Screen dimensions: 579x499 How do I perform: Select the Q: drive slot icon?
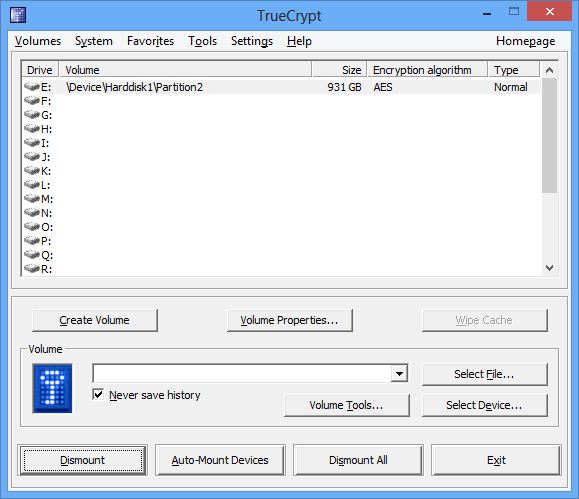(32, 255)
